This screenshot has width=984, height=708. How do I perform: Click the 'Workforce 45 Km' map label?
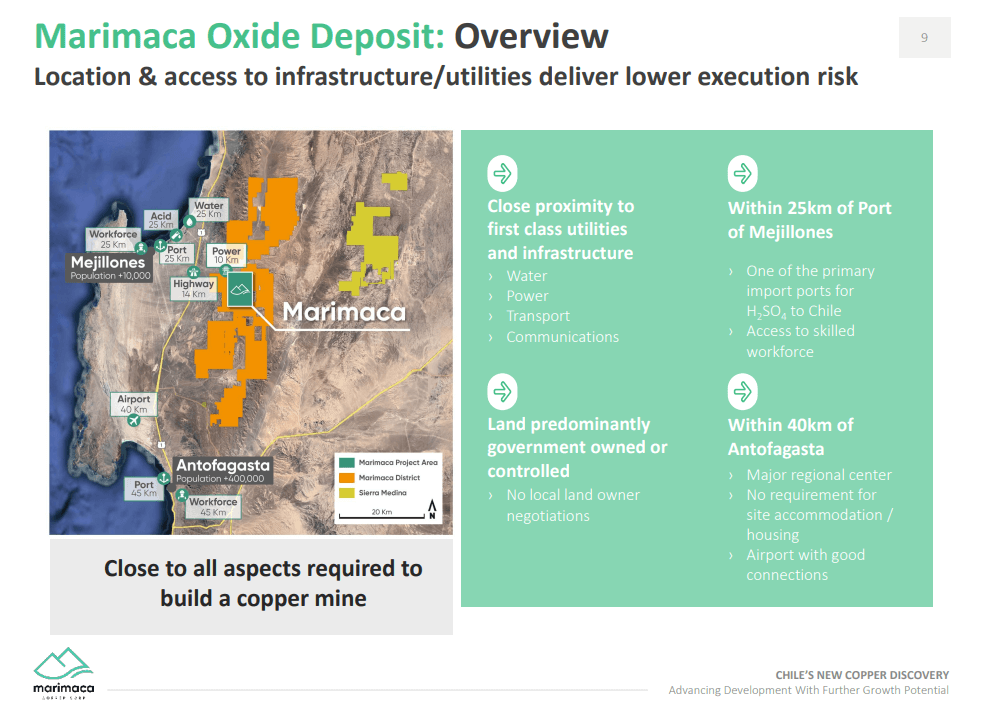pos(213,507)
